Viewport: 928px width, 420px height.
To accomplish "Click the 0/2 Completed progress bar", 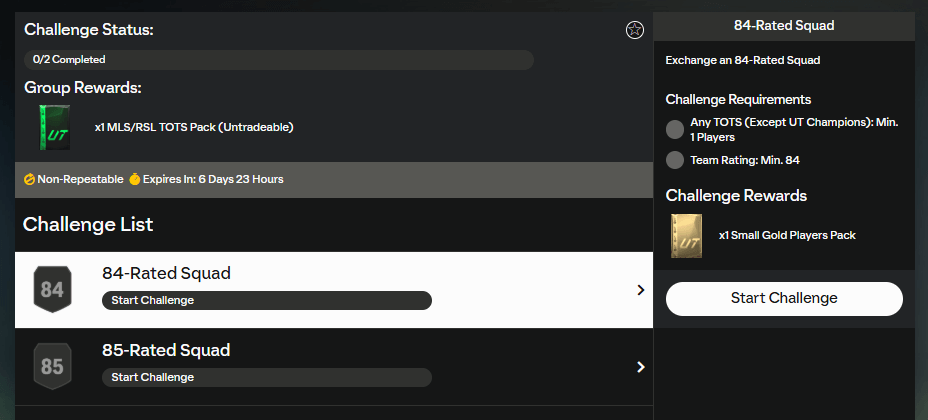I will (278, 60).
